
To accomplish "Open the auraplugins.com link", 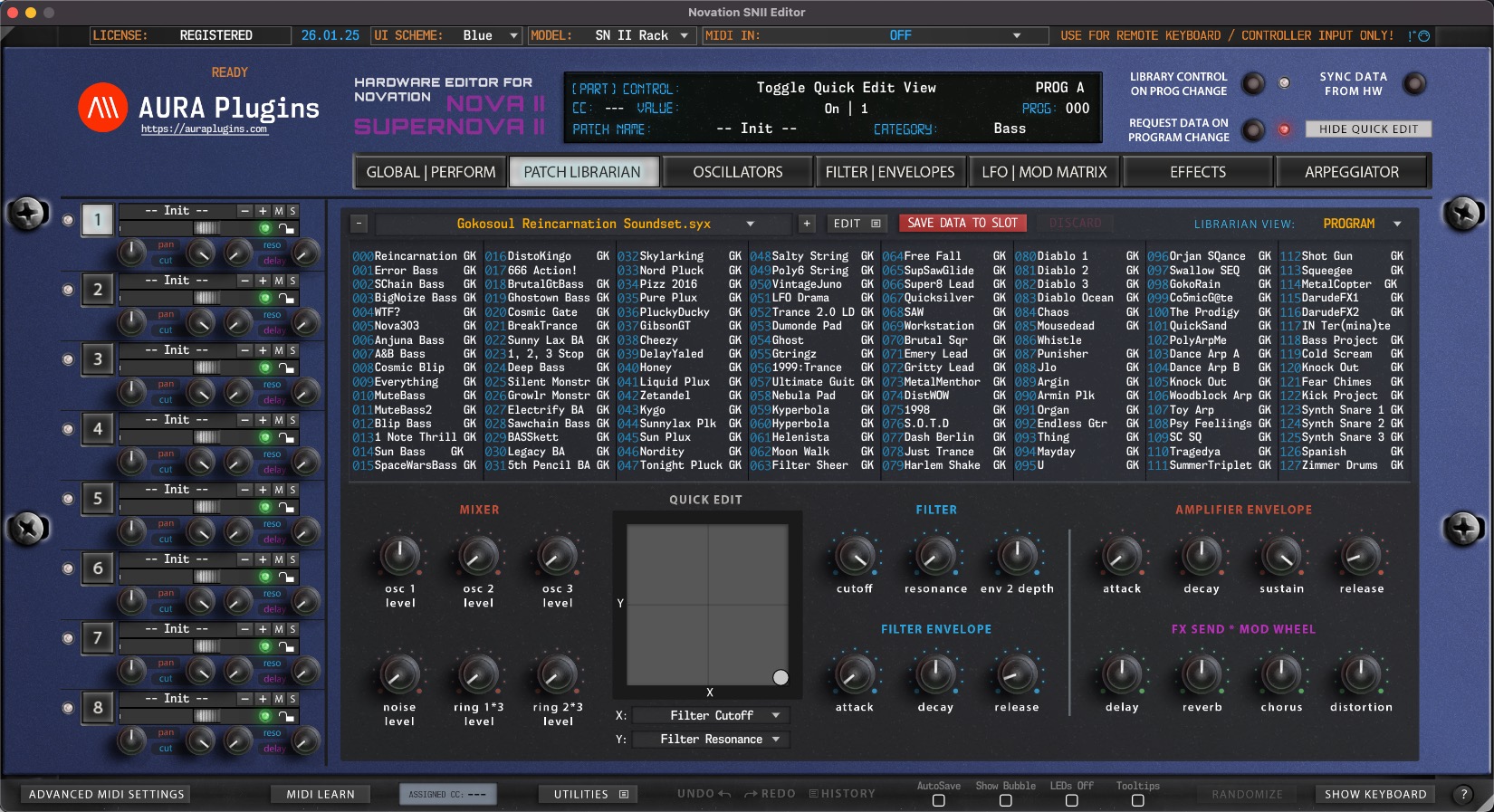I will pyautogui.click(x=204, y=129).
